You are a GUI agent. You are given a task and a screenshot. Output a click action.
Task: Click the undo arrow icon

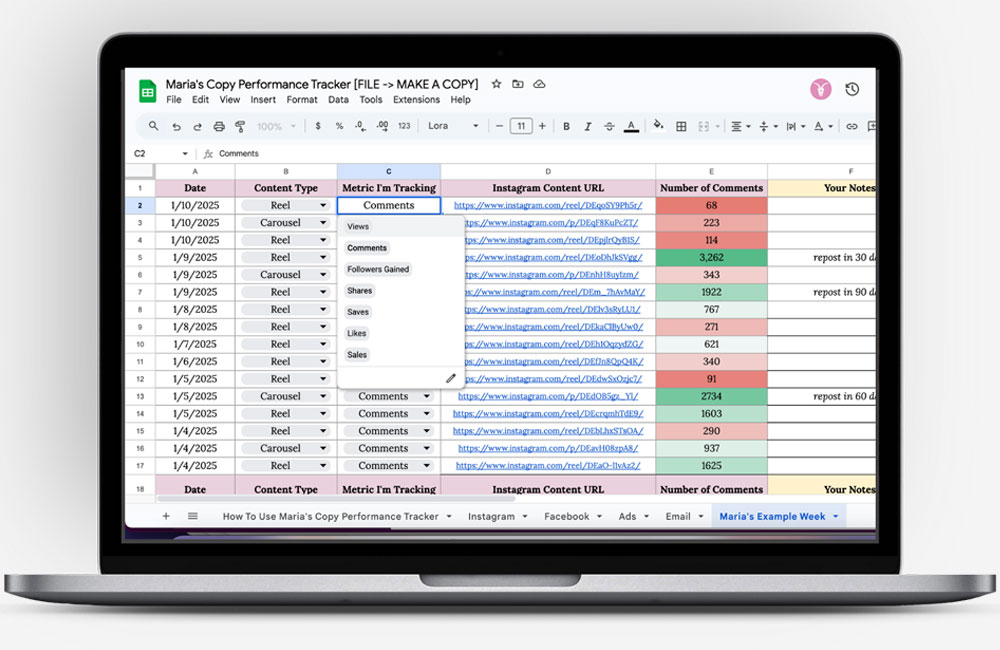176,127
